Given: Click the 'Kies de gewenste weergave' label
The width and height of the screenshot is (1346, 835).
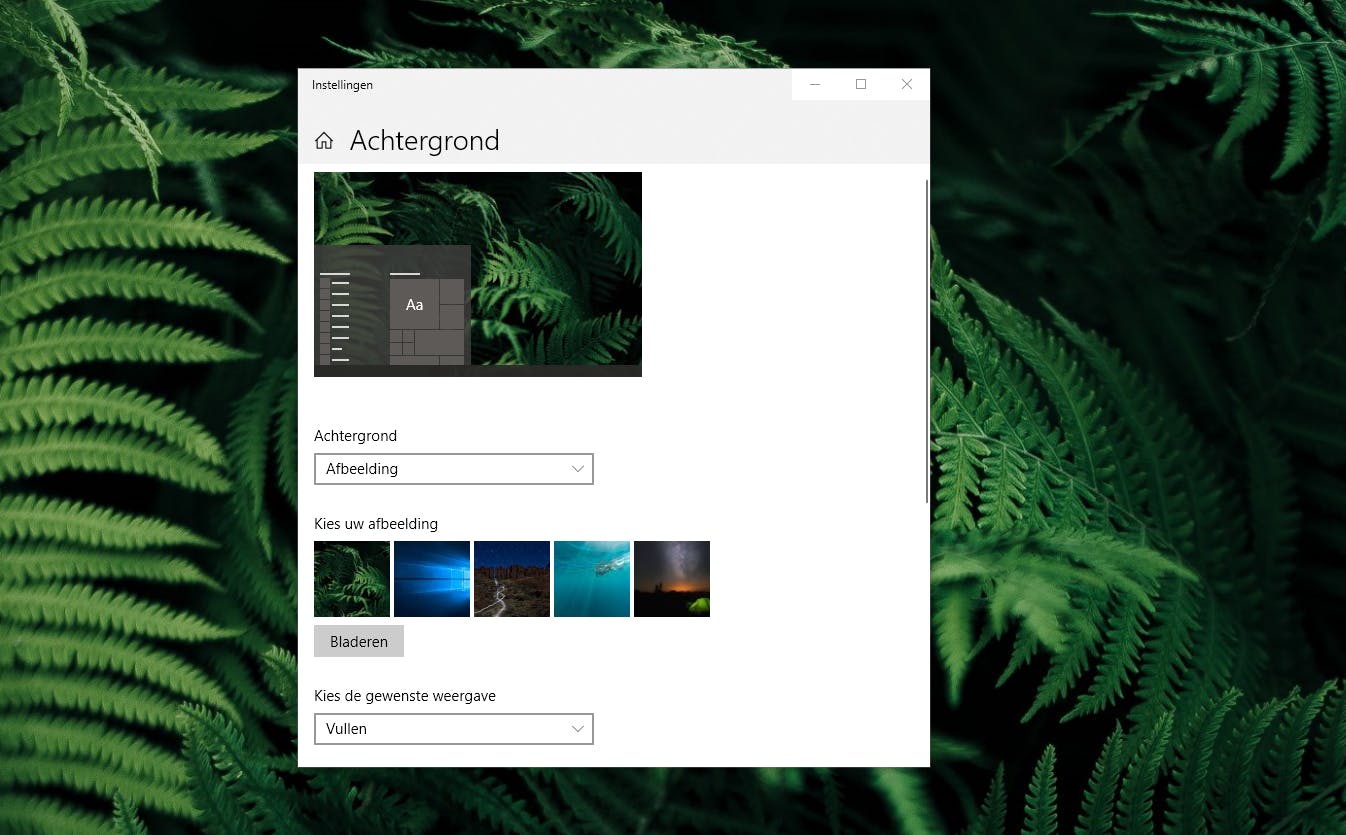Looking at the screenshot, I should coord(405,696).
